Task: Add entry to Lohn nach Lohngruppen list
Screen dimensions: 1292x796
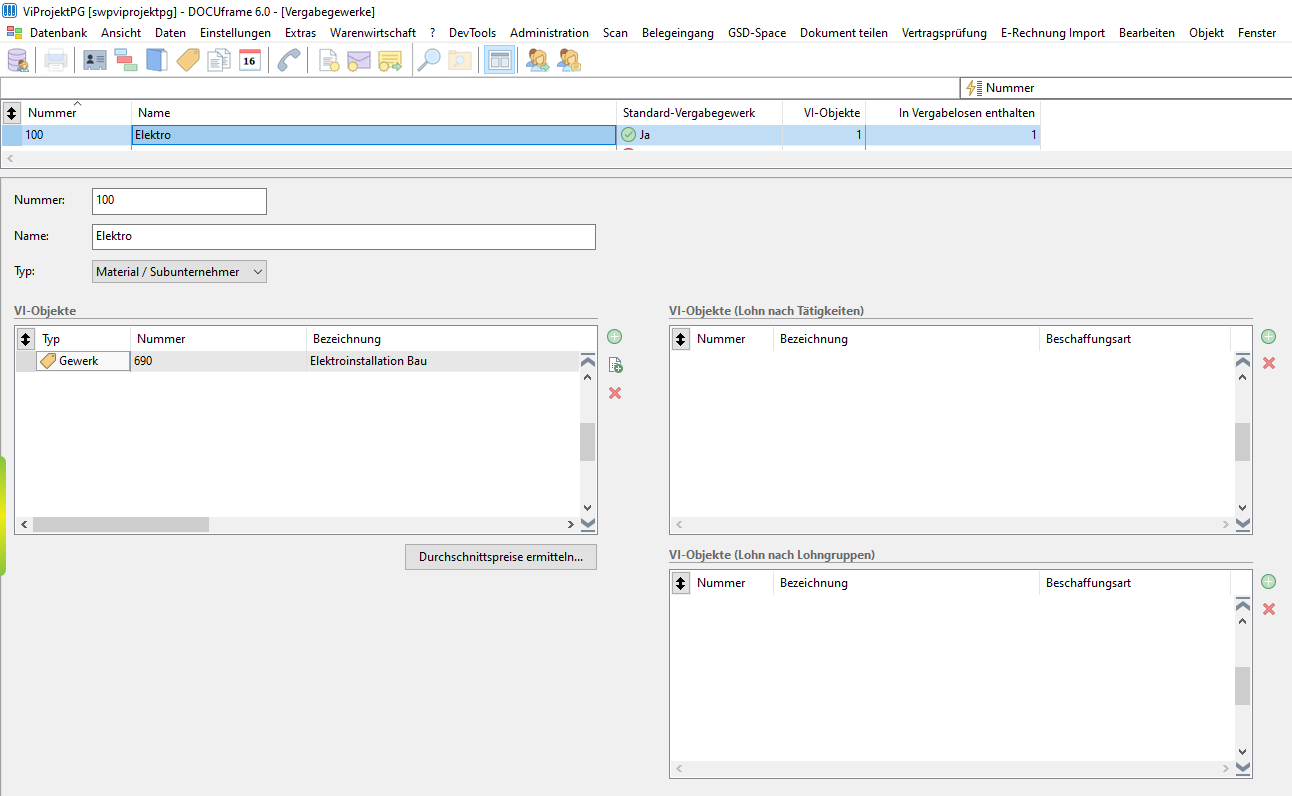Action: pyautogui.click(x=1269, y=581)
